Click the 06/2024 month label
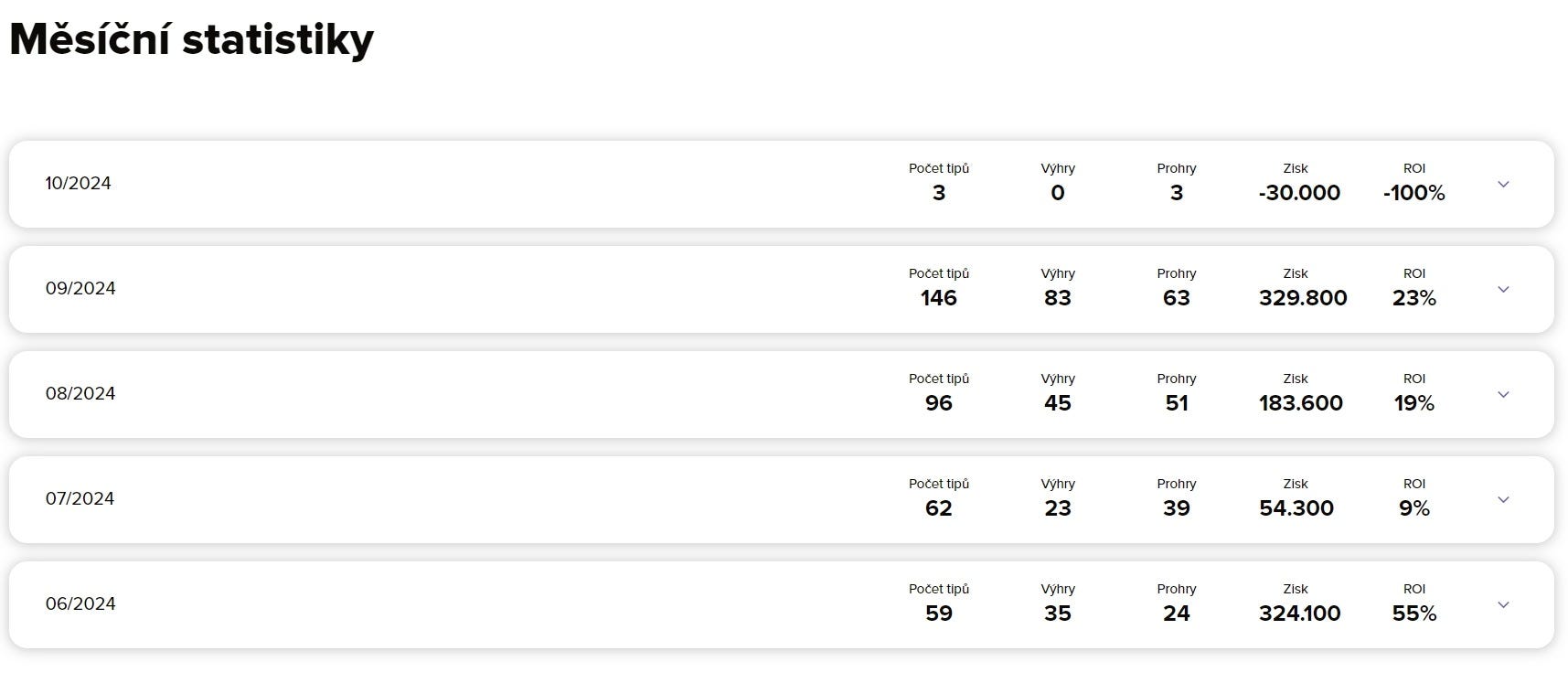The height and width of the screenshot is (683, 1568). pyautogui.click(x=80, y=603)
